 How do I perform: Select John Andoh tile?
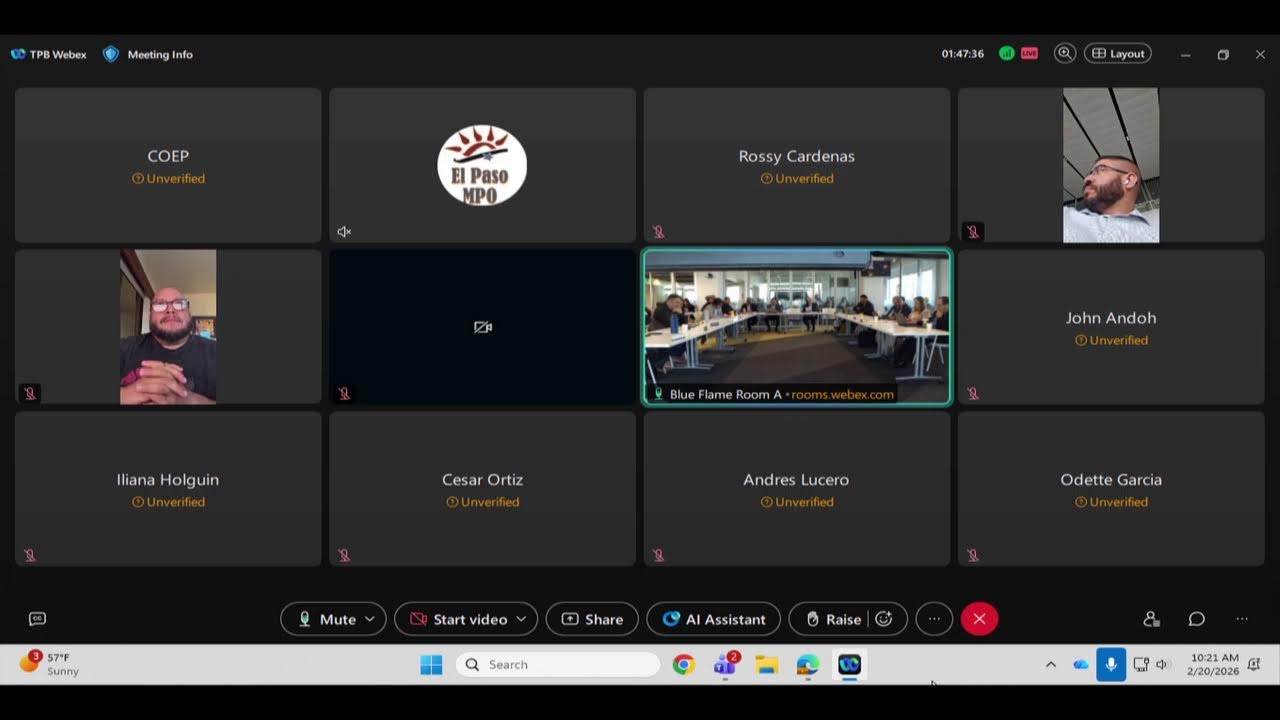[x=1111, y=327]
